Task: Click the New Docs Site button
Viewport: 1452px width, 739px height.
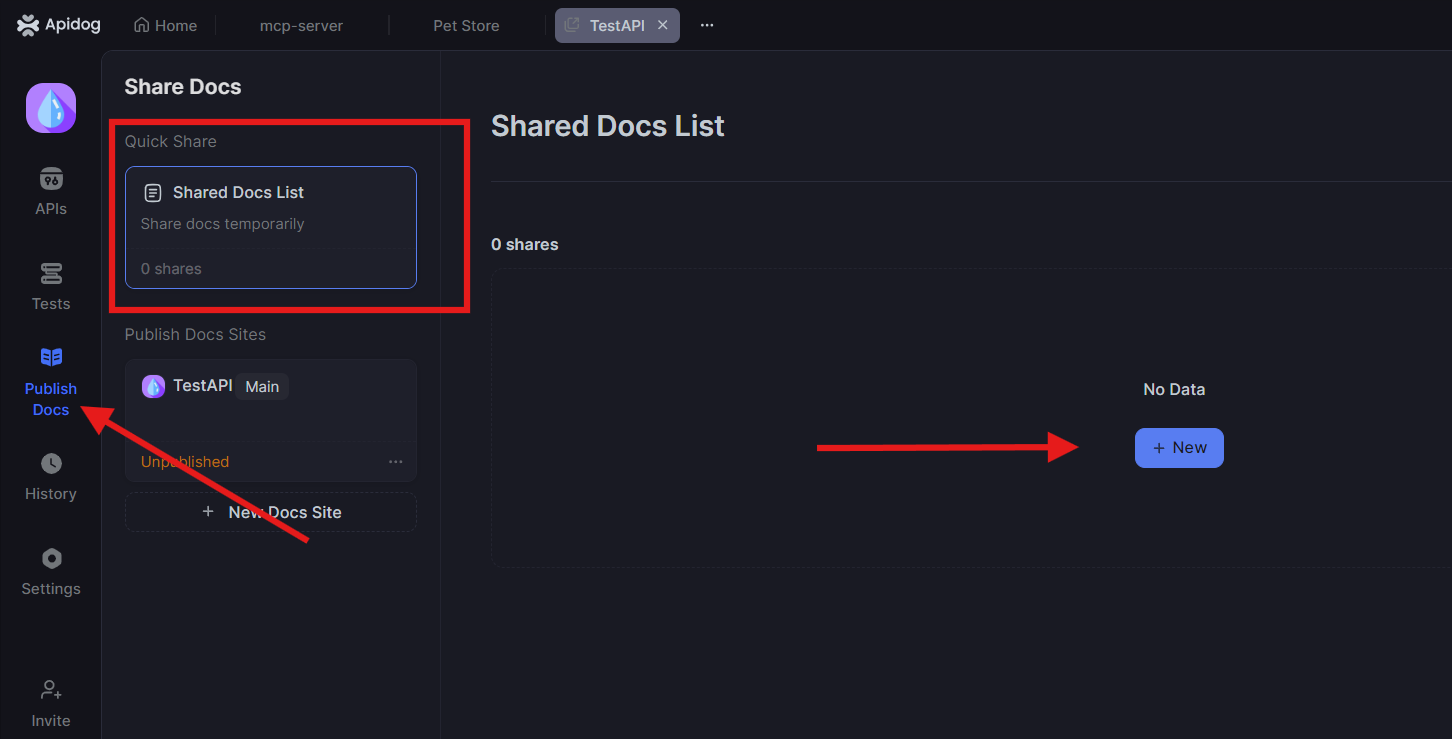Action: click(271, 512)
